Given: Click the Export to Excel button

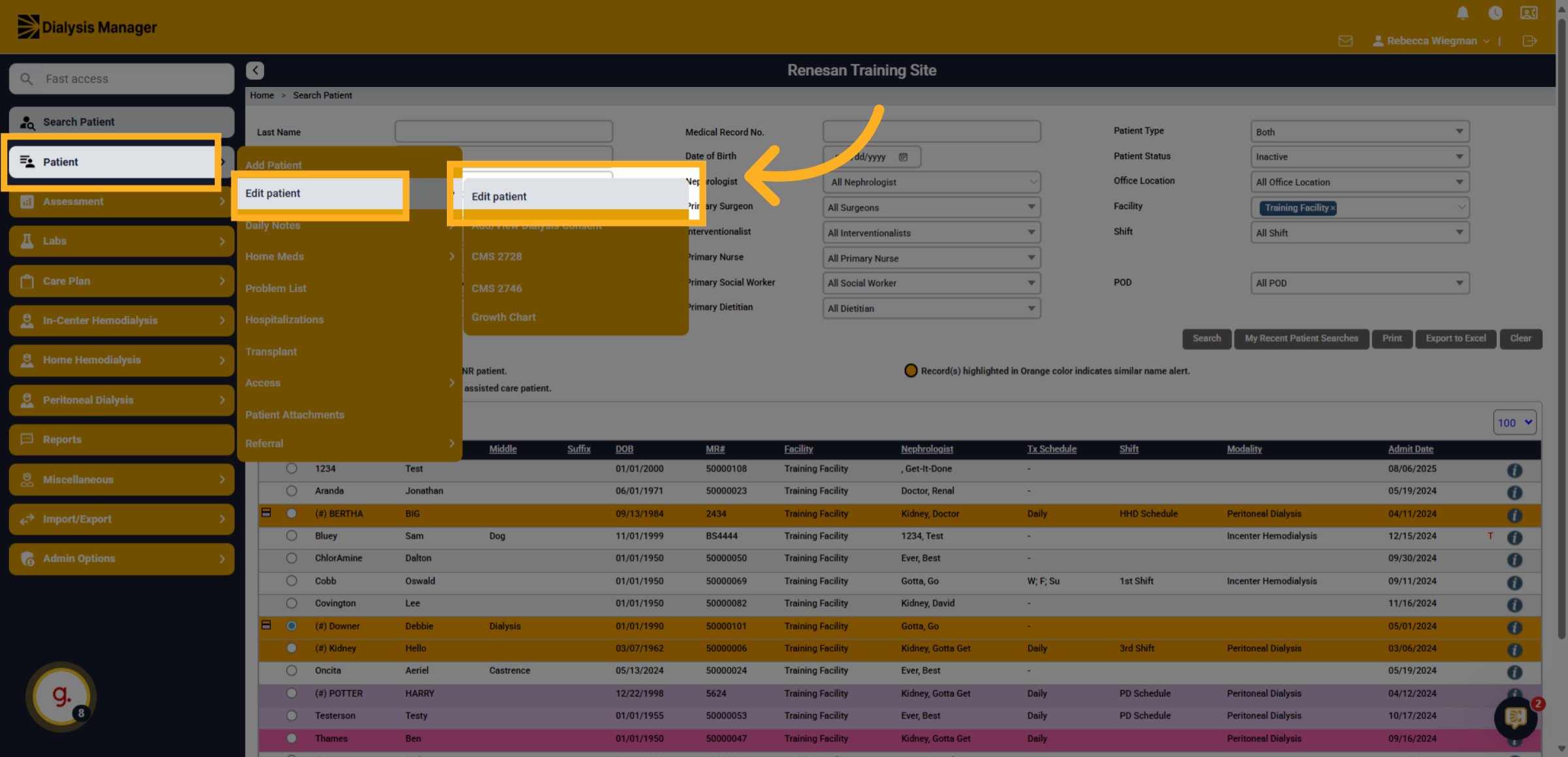Looking at the screenshot, I should 1455,338.
